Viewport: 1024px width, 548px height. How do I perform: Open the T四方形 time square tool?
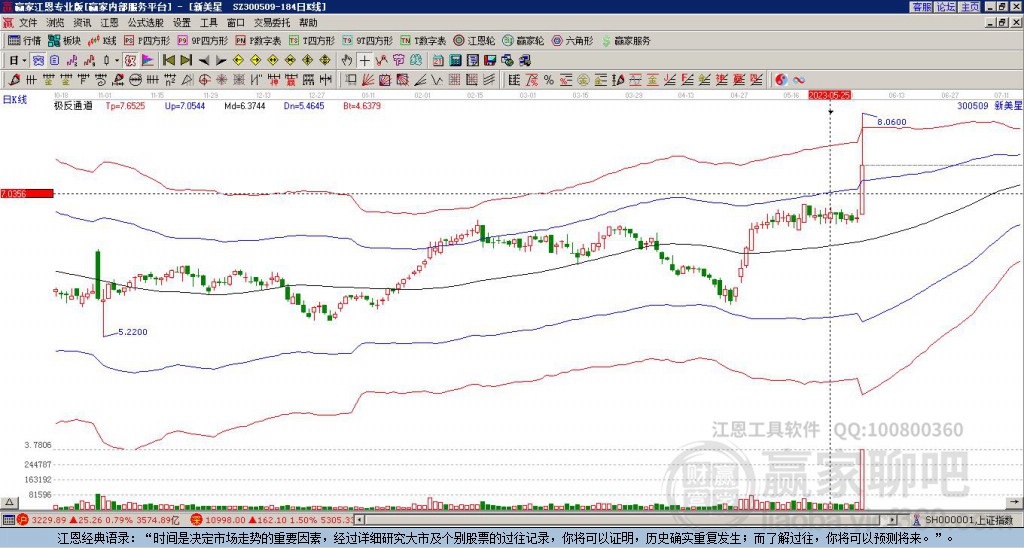[x=312, y=40]
